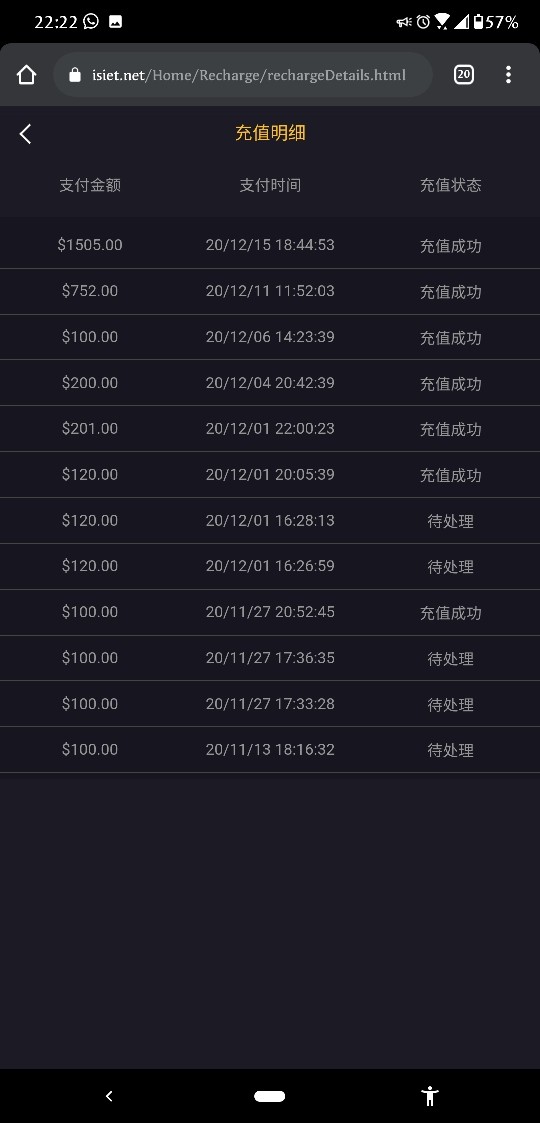Tap the Android back navigation arrow
540x1123 pixels.
[109, 1096]
